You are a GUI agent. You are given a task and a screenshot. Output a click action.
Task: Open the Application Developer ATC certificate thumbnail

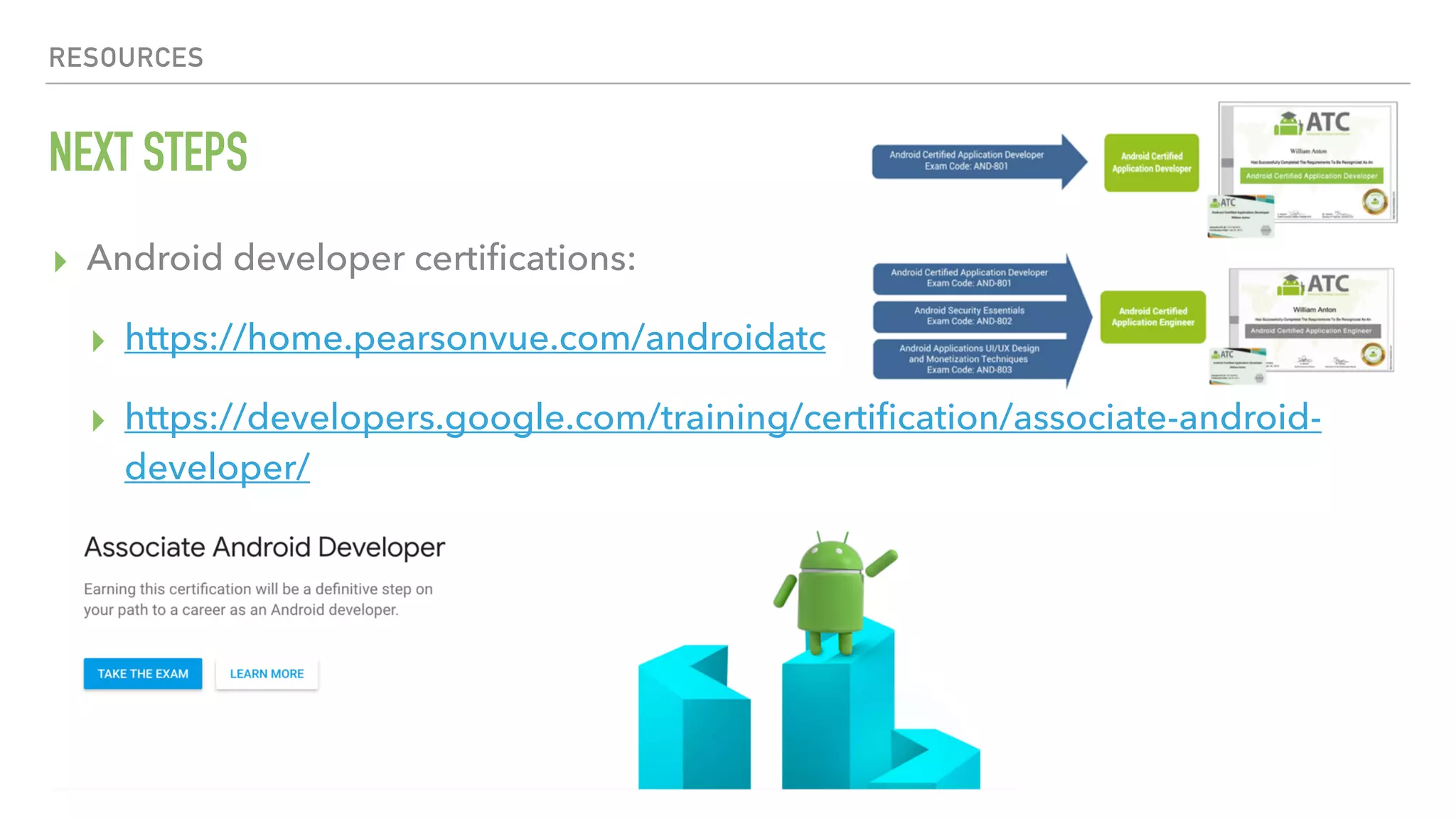(1308, 162)
